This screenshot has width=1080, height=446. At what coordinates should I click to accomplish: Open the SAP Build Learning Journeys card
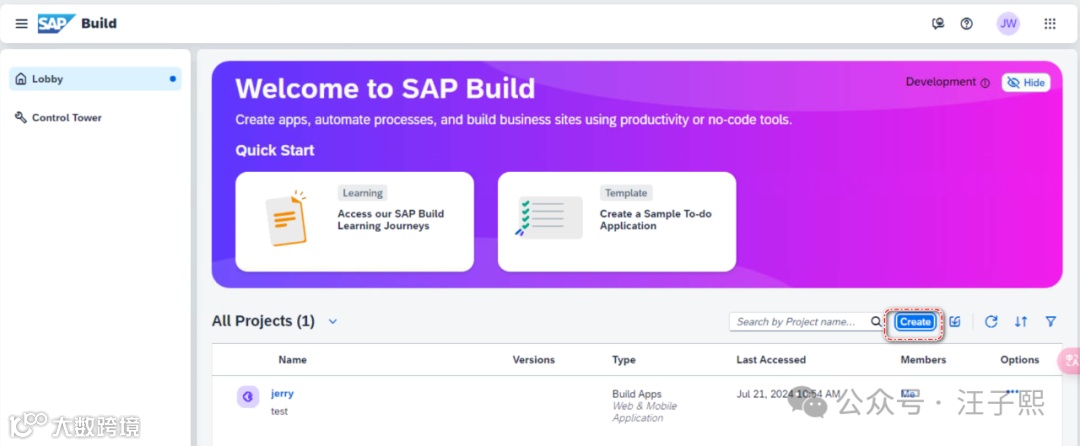354,221
